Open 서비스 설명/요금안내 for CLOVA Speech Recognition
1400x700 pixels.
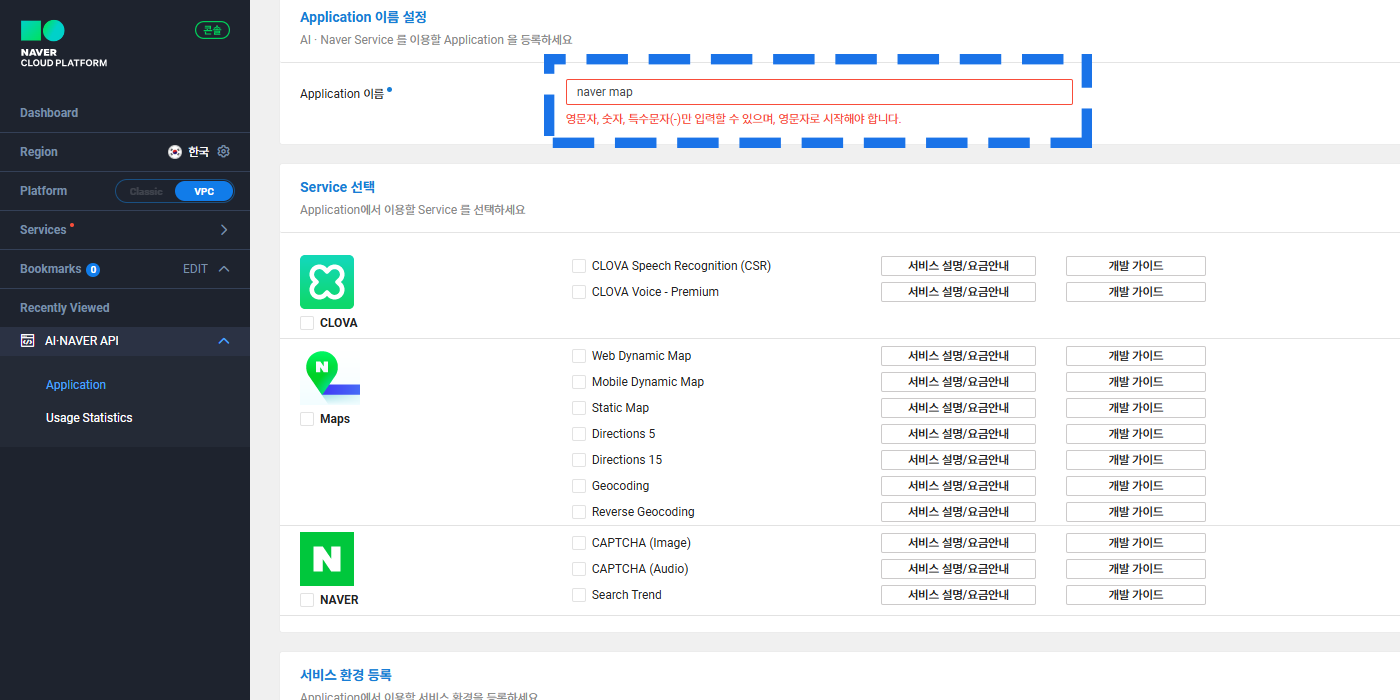tap(958, 266)
